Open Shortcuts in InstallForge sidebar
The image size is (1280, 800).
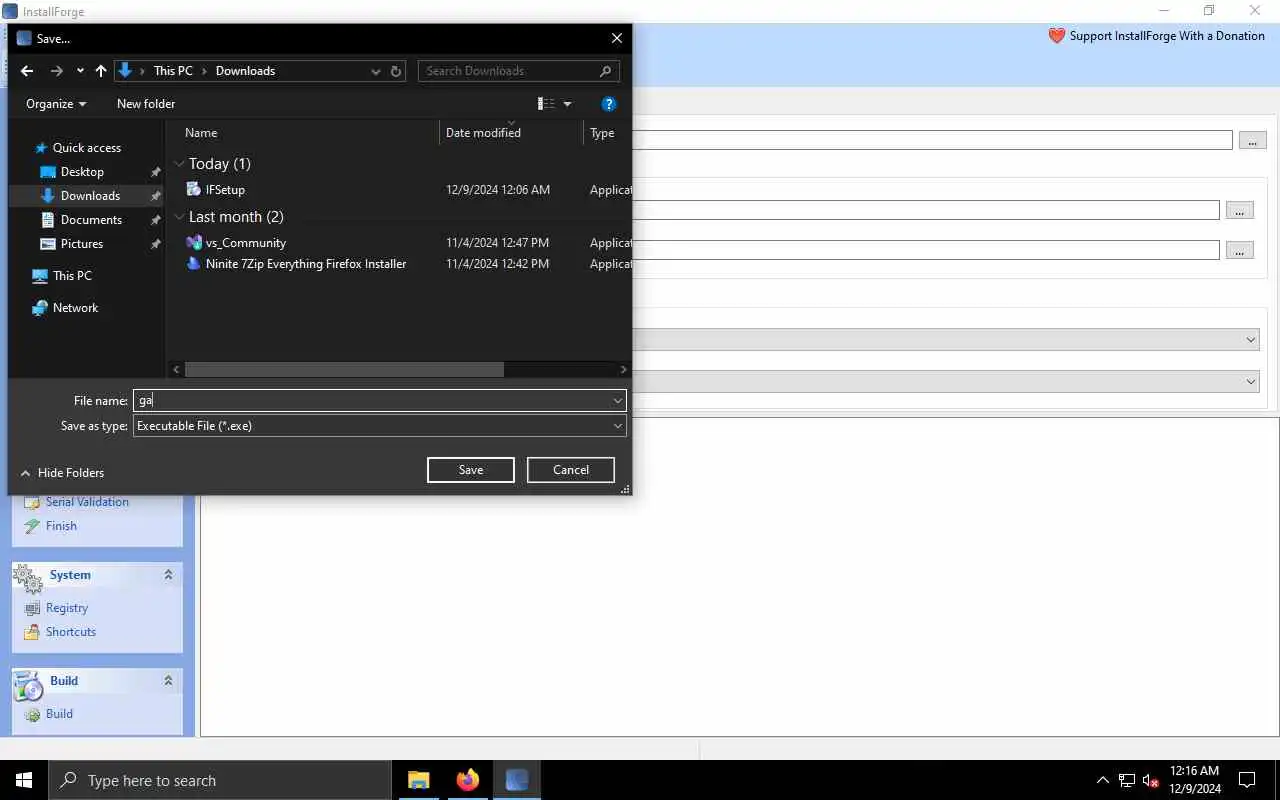pos(71,632)
